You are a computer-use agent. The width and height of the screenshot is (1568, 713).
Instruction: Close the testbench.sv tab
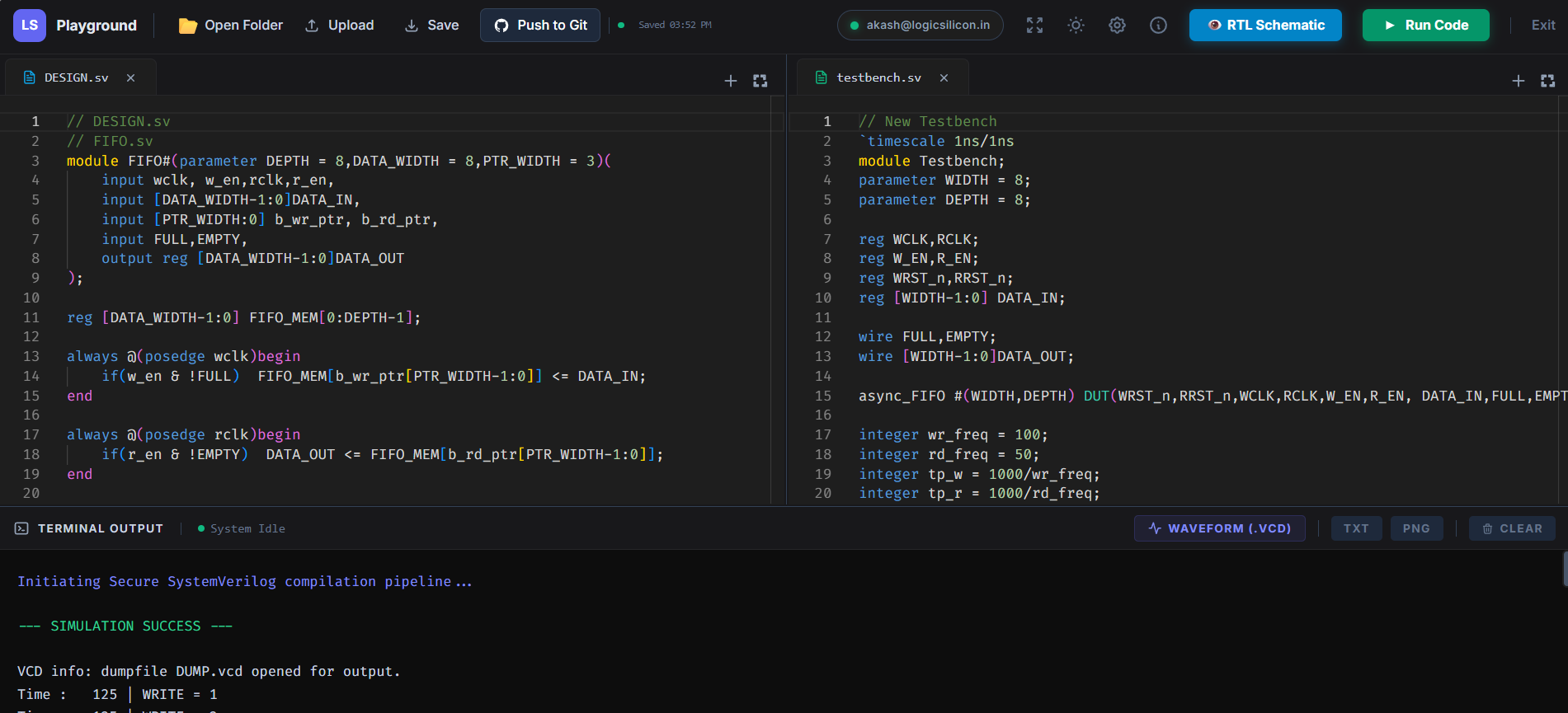pyautogui.click(x=944, y=77)
